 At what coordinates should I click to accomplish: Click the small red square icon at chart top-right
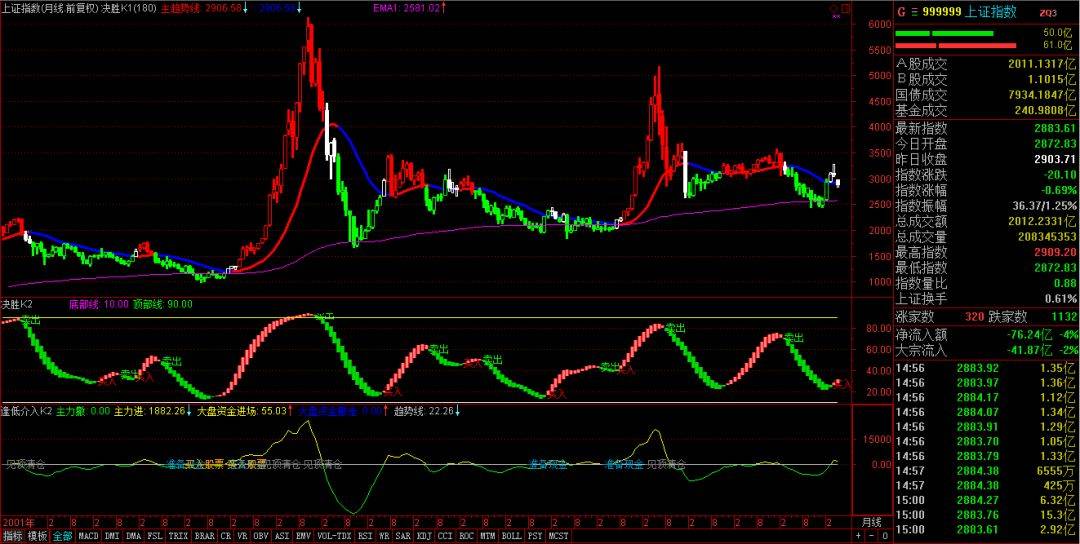pyautogui.click(x=845, y=8)
